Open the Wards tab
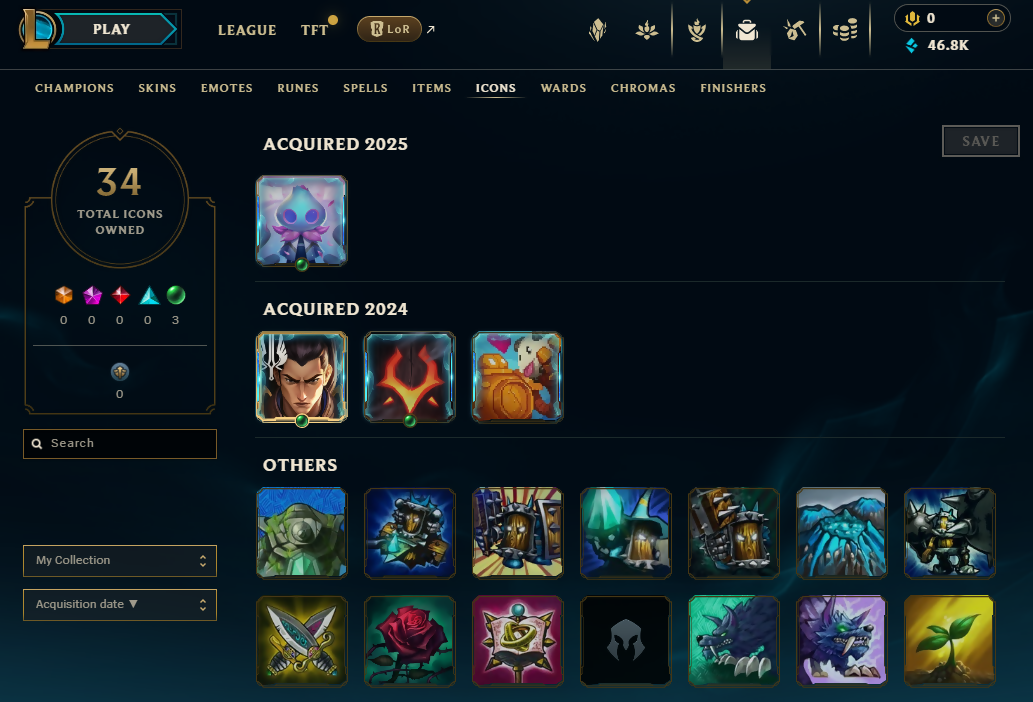This screenshot has width=1033, height=702. point(563,88)
